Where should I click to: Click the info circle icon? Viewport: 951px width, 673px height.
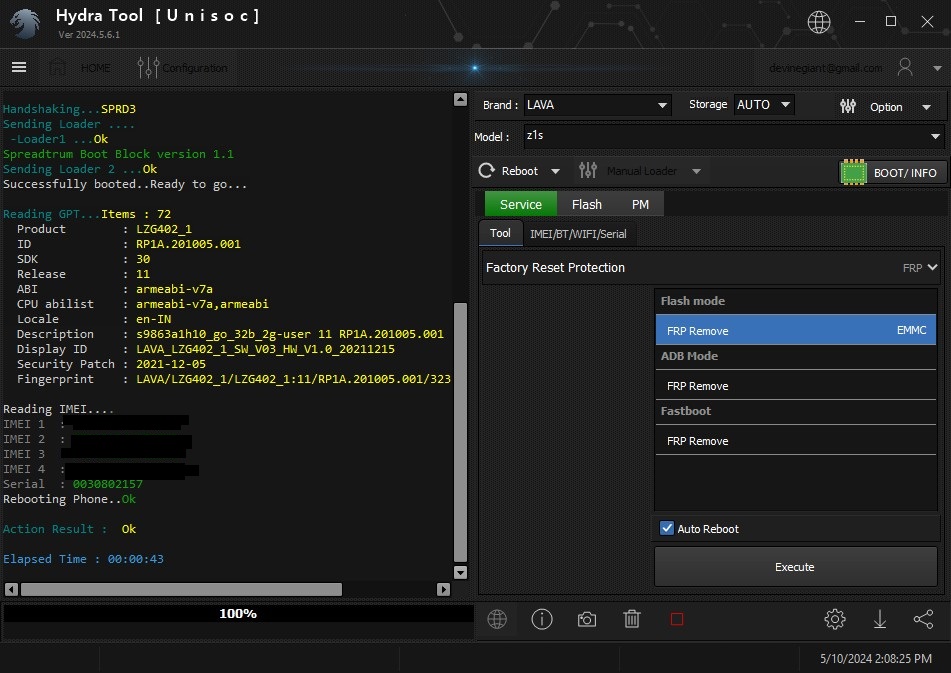click(x=542, y=619)
